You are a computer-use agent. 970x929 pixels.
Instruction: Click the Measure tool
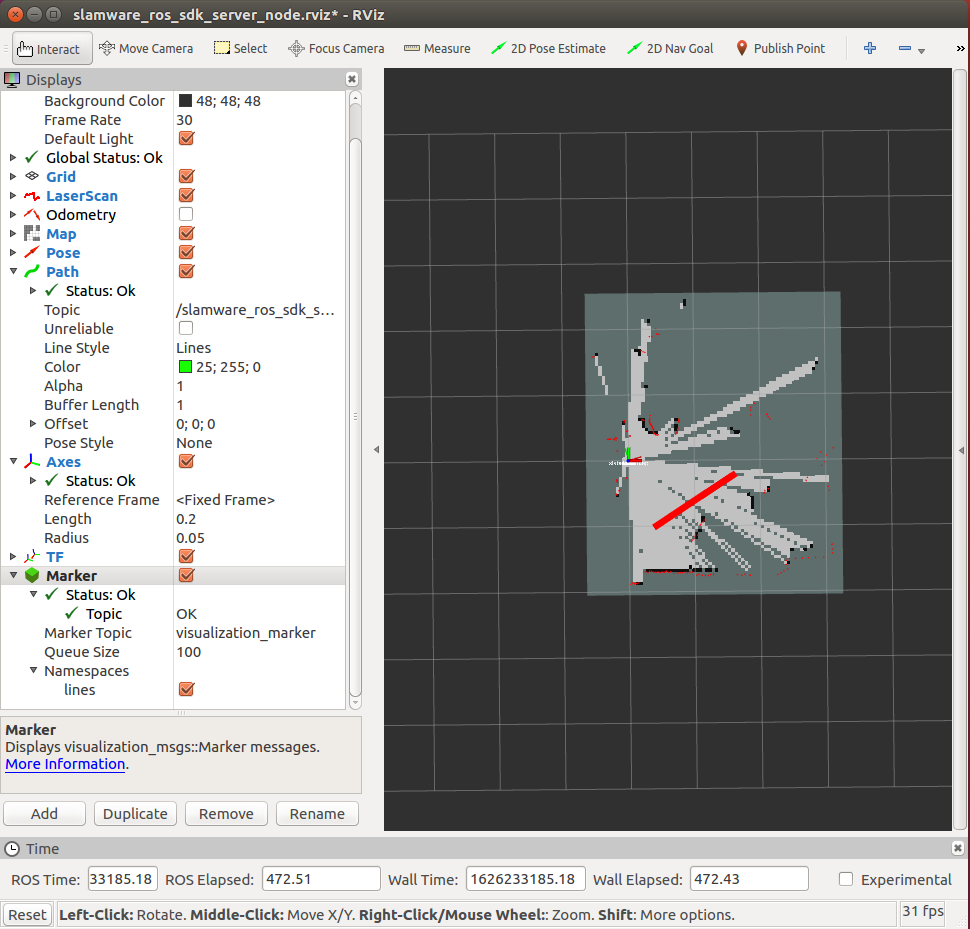(436, 48)
